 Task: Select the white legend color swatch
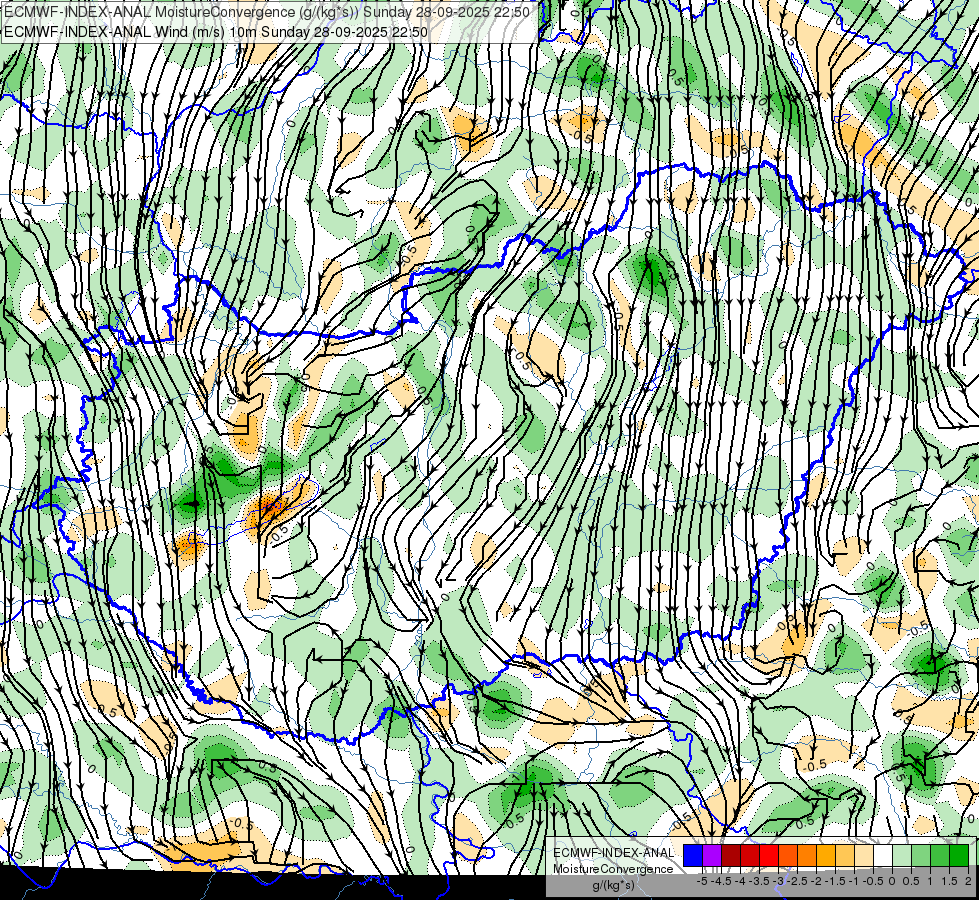[x=883, y=855]
